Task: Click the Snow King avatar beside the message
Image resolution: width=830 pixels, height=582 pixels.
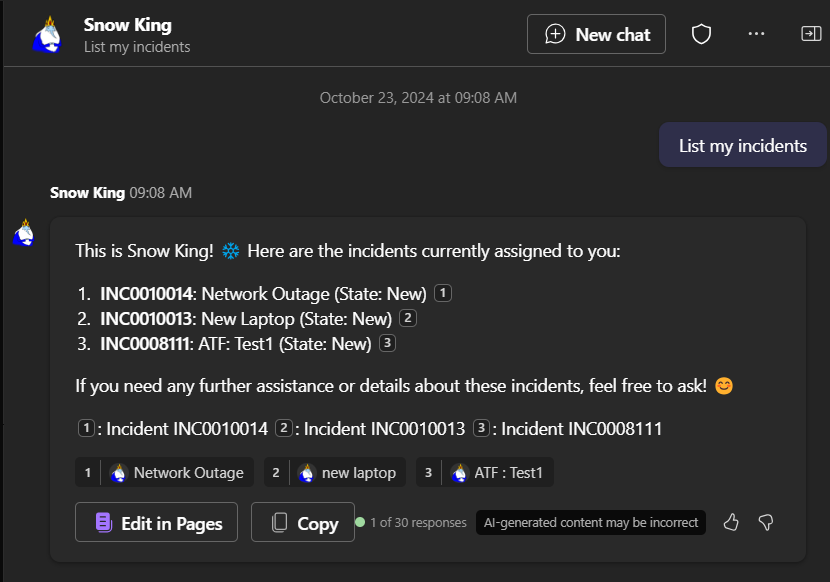Action: click(x=24, y=233)
